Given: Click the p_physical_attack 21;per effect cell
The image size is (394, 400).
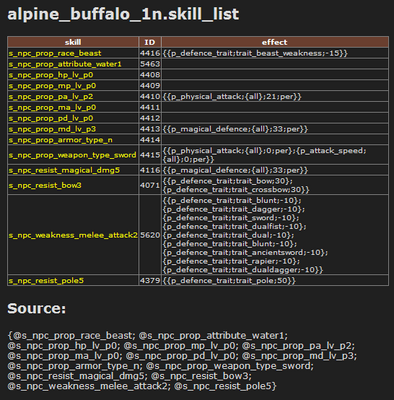Looking at the screenshot, I should click(275, 96).
